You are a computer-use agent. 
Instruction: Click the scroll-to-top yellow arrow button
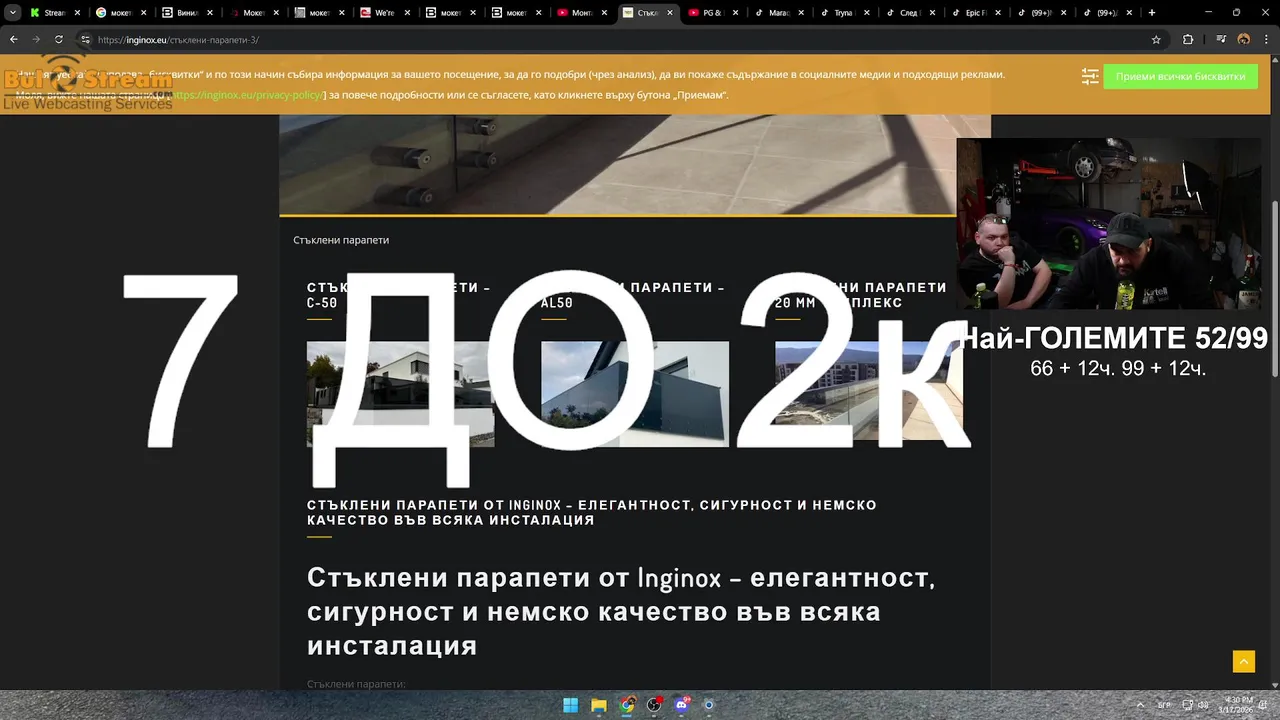pyautogui.click(x=1244, y=661)
